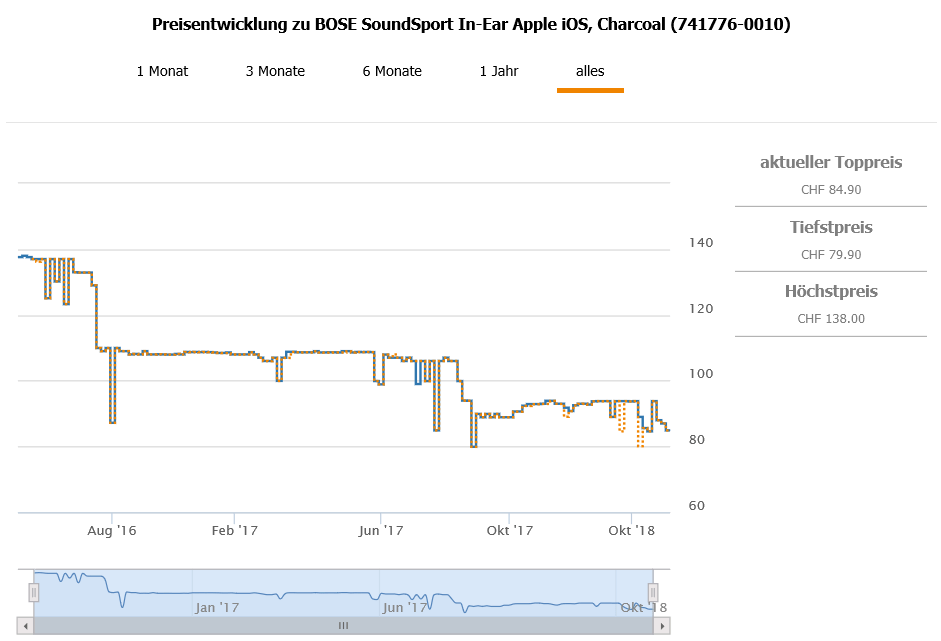Show the 6 Monate price history

click(392, 71)
